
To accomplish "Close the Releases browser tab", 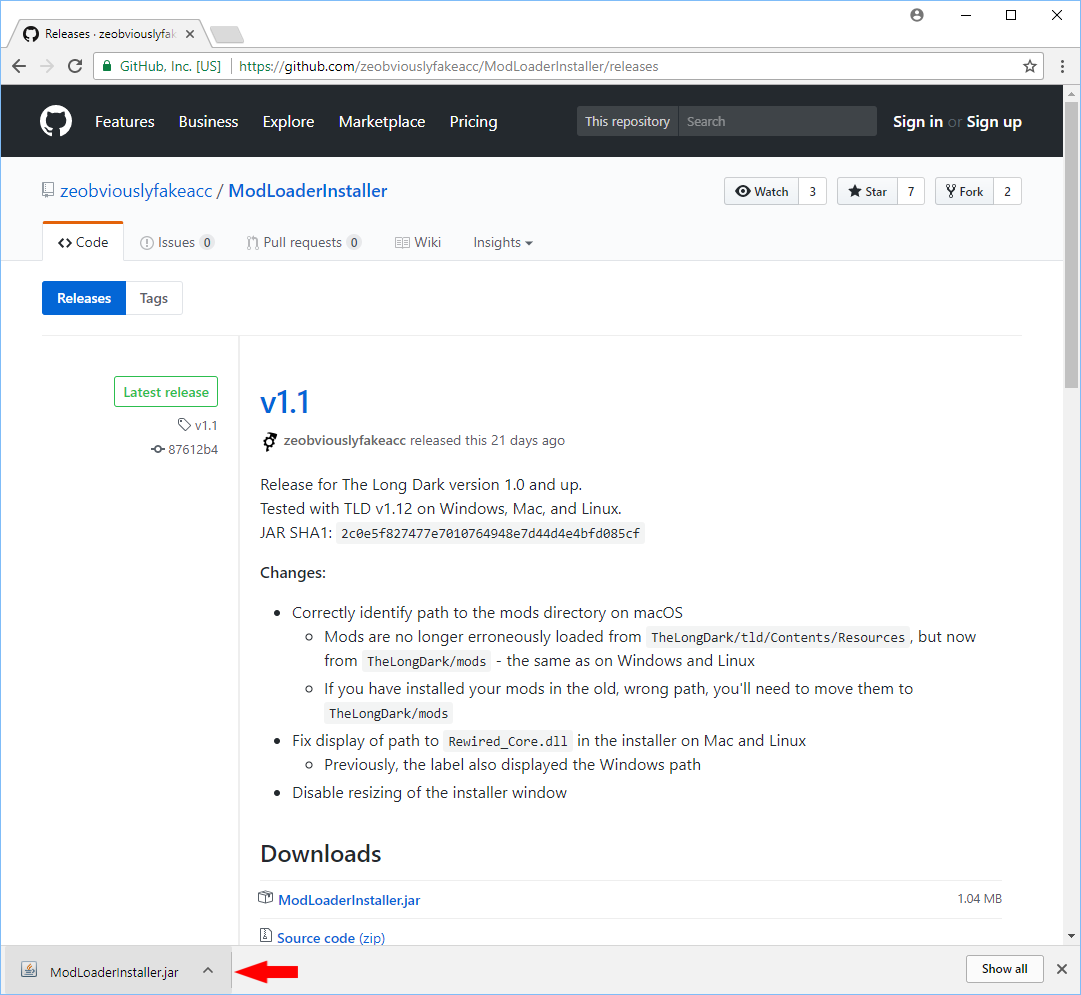I will point(190,34).
